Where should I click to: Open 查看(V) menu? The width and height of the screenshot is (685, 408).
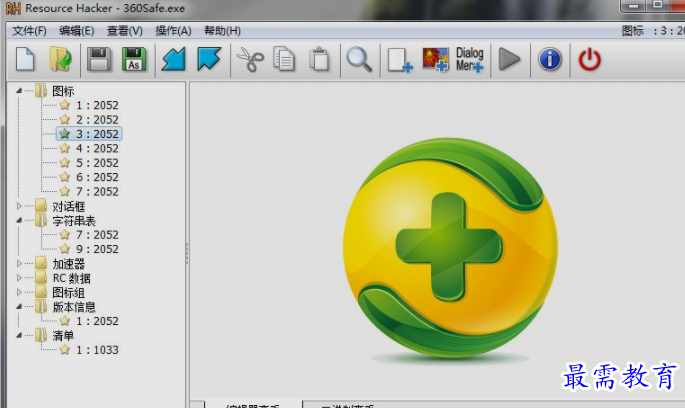[125, 31]
